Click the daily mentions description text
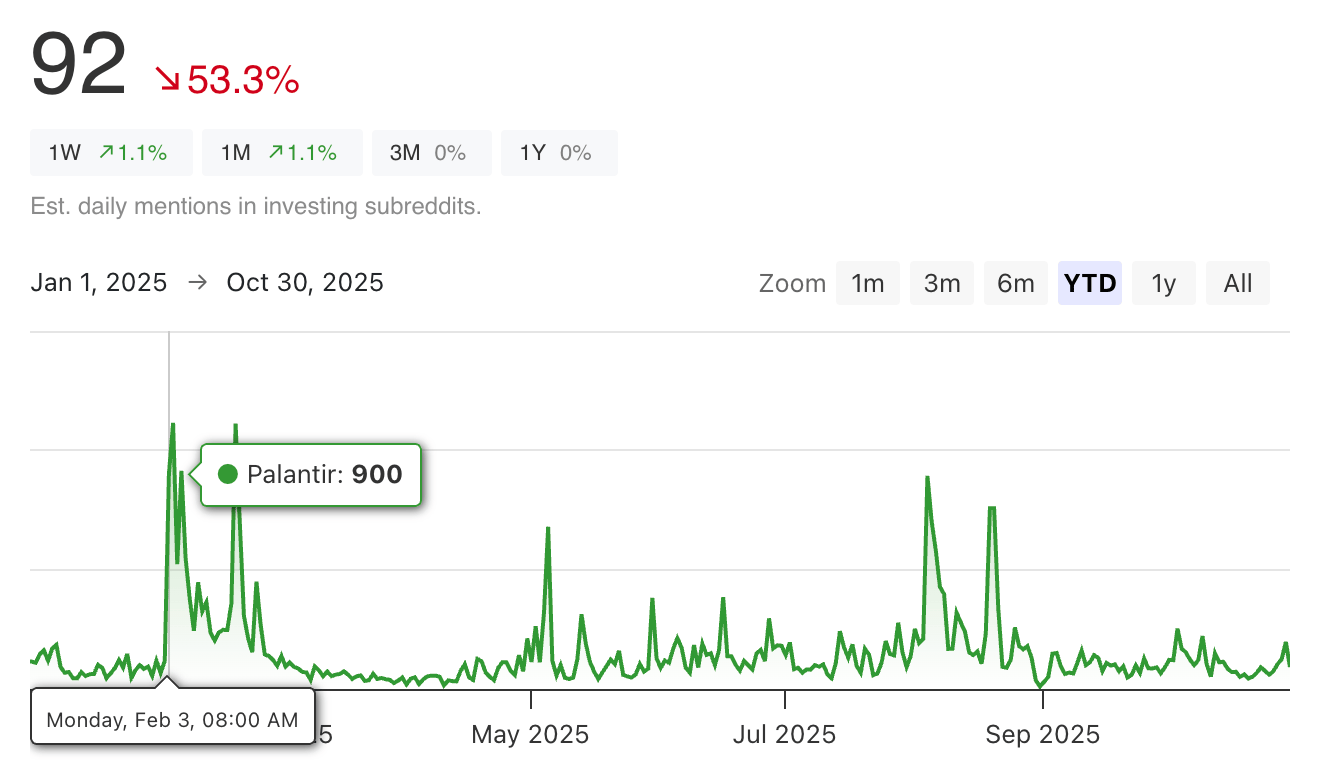Image resolution: width=1322 pixels, height=782 pixels. click(256, 207)
